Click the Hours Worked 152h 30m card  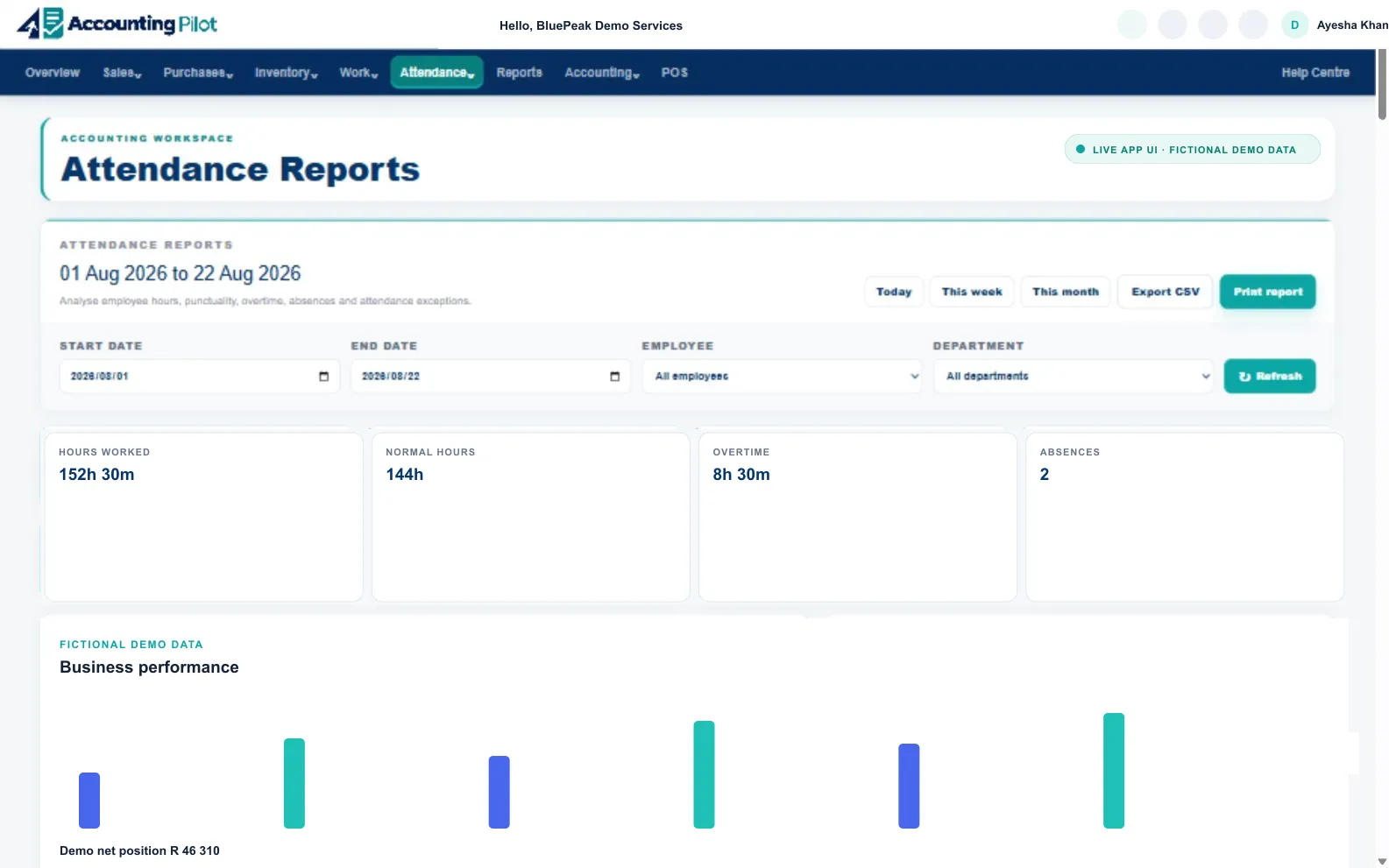203,517
